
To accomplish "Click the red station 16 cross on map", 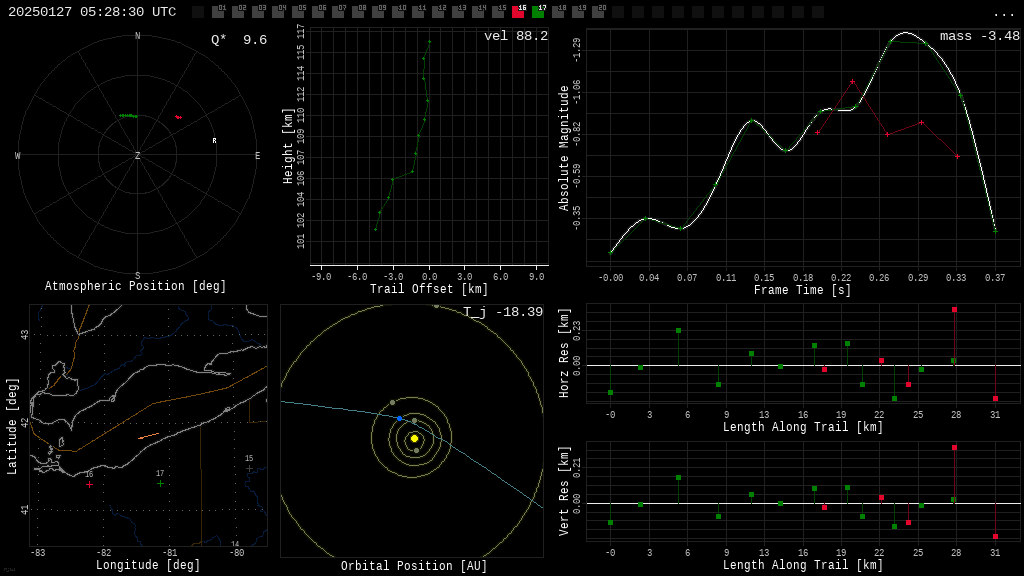I will [89, 485].
